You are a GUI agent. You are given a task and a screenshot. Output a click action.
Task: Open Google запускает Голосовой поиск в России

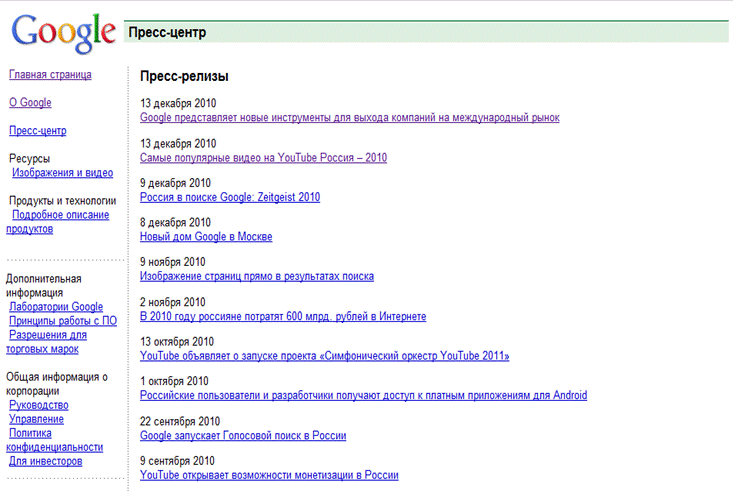point(243,435)
